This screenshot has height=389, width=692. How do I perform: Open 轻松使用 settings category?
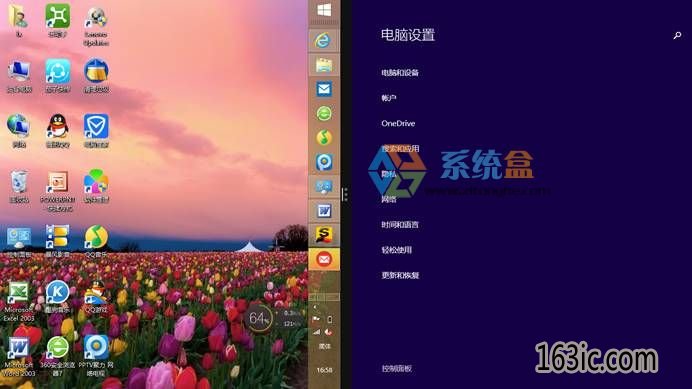[396, 250]
